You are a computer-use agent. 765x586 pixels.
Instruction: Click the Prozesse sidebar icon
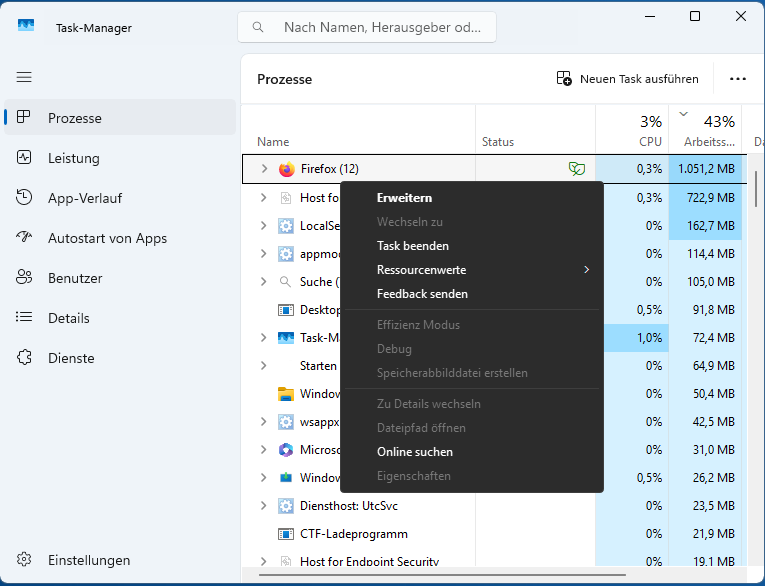(x=23, y=117)
